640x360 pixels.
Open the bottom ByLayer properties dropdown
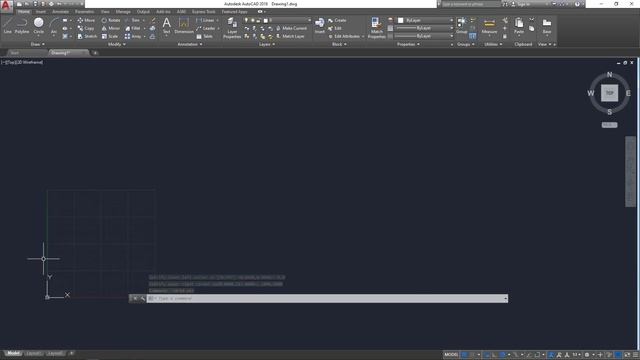coord(425,36)
